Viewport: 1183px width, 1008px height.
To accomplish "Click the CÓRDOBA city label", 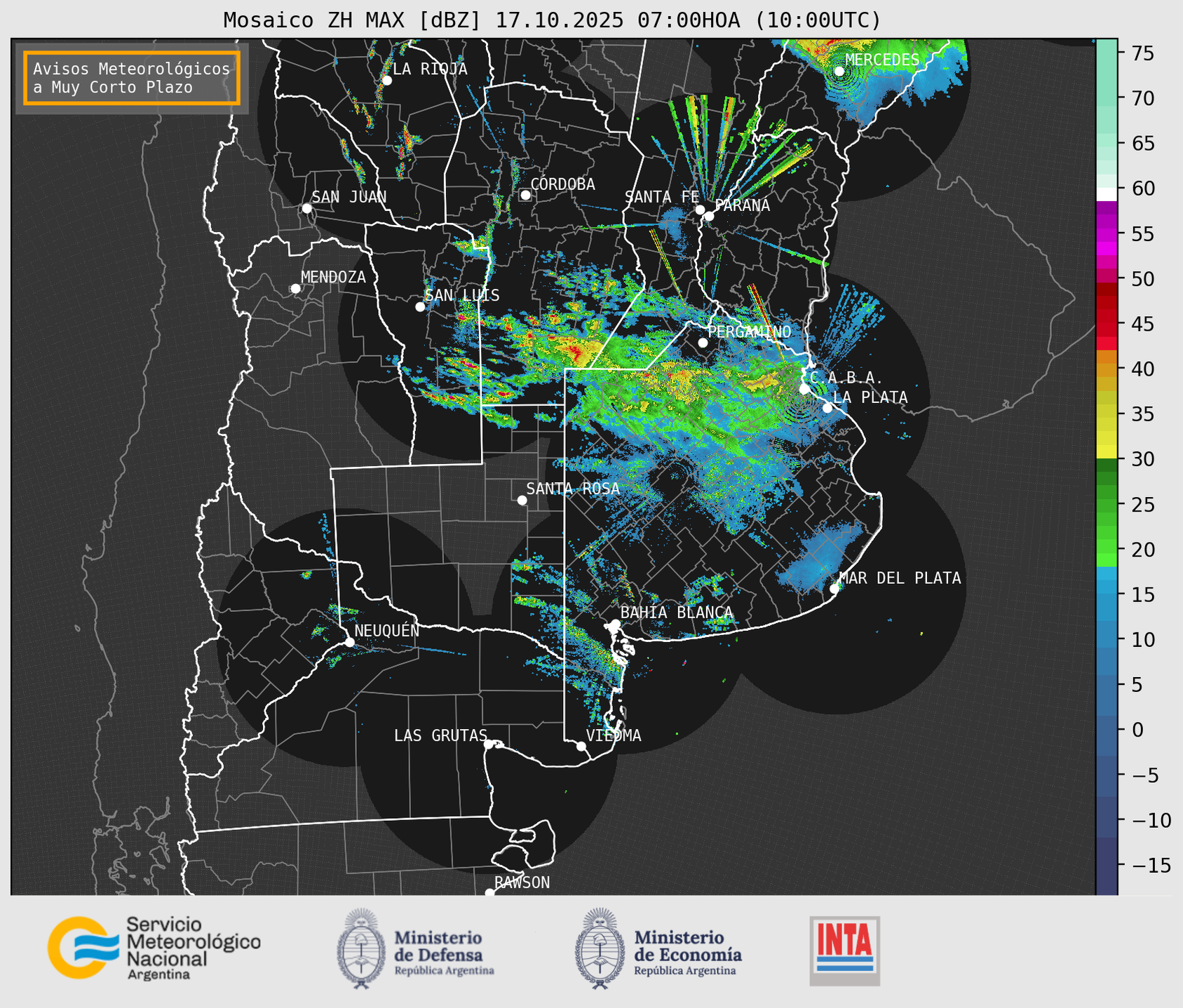I will 562,184.
